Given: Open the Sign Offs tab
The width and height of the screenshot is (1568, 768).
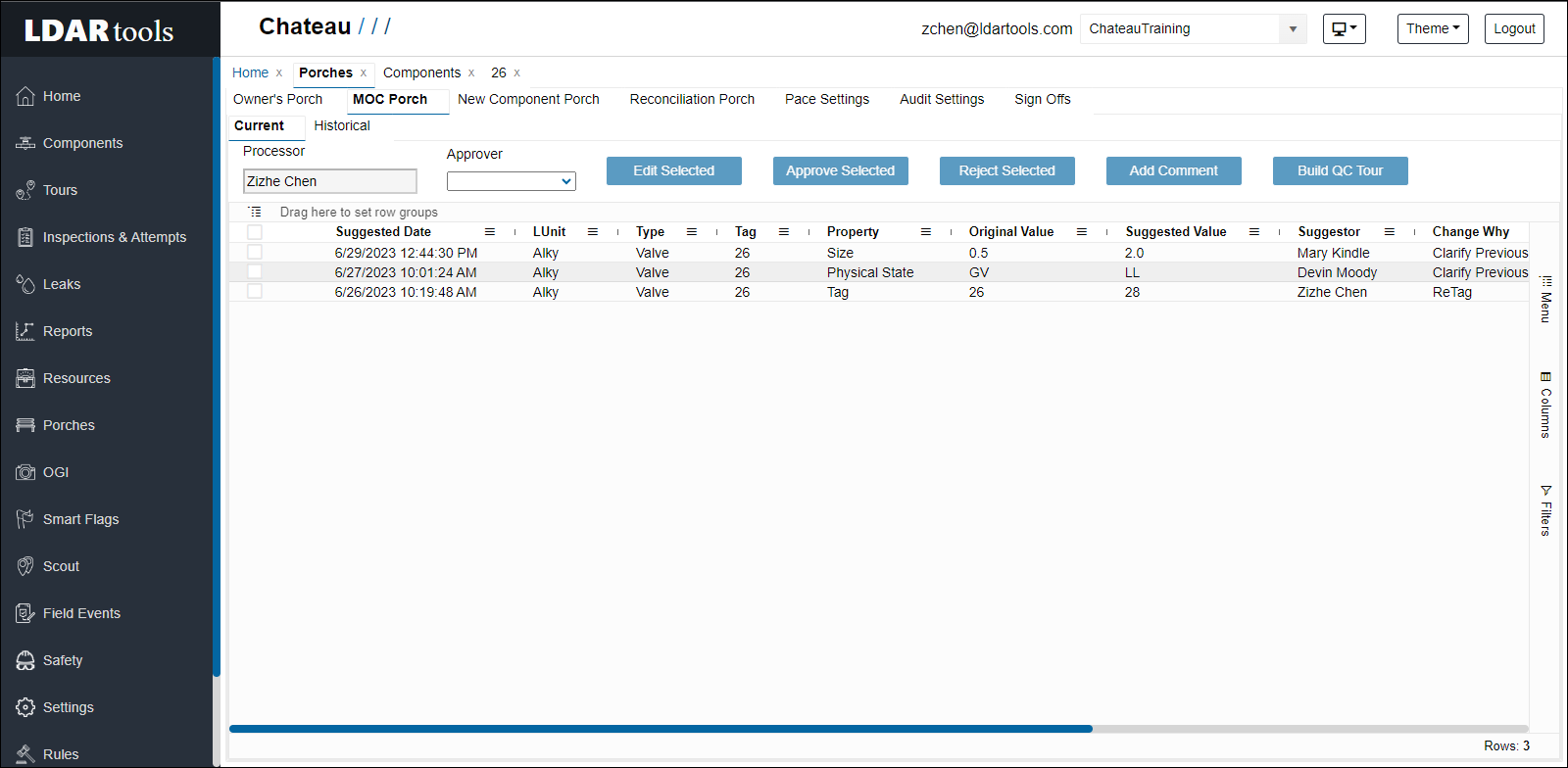Looking at the screenshot, I should [x=1043, y=99].
